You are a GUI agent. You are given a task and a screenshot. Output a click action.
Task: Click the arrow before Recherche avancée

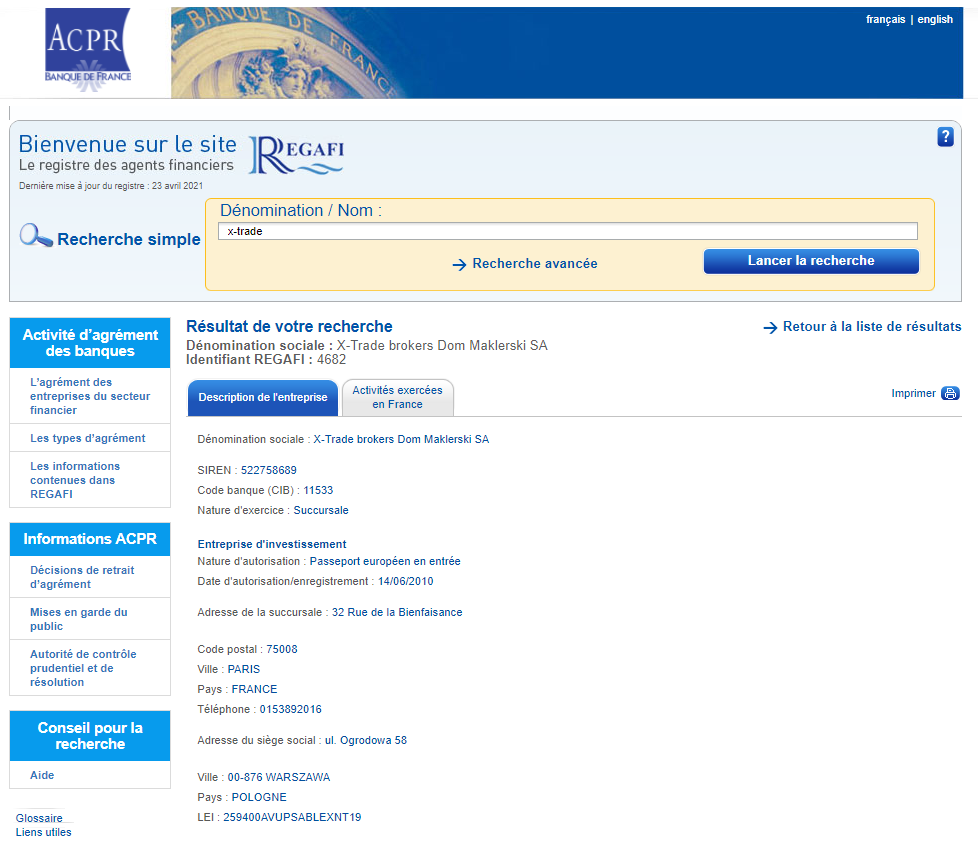[x=459, y=264]
